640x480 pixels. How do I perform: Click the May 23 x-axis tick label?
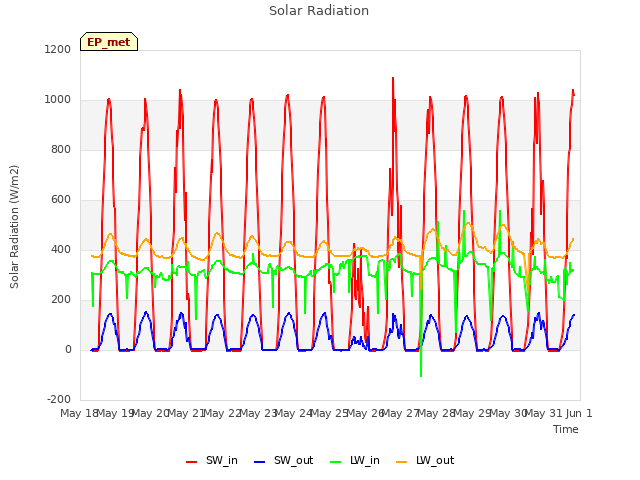[x=258, y=413]
